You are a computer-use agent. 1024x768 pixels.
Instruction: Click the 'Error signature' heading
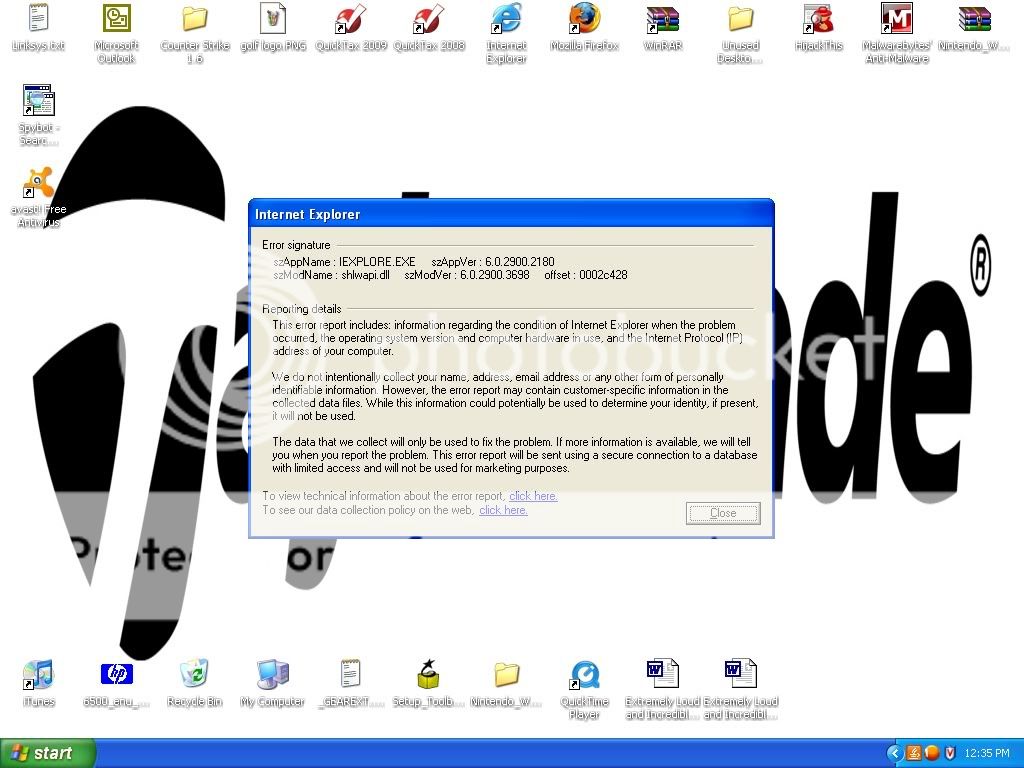pos(296,245)
